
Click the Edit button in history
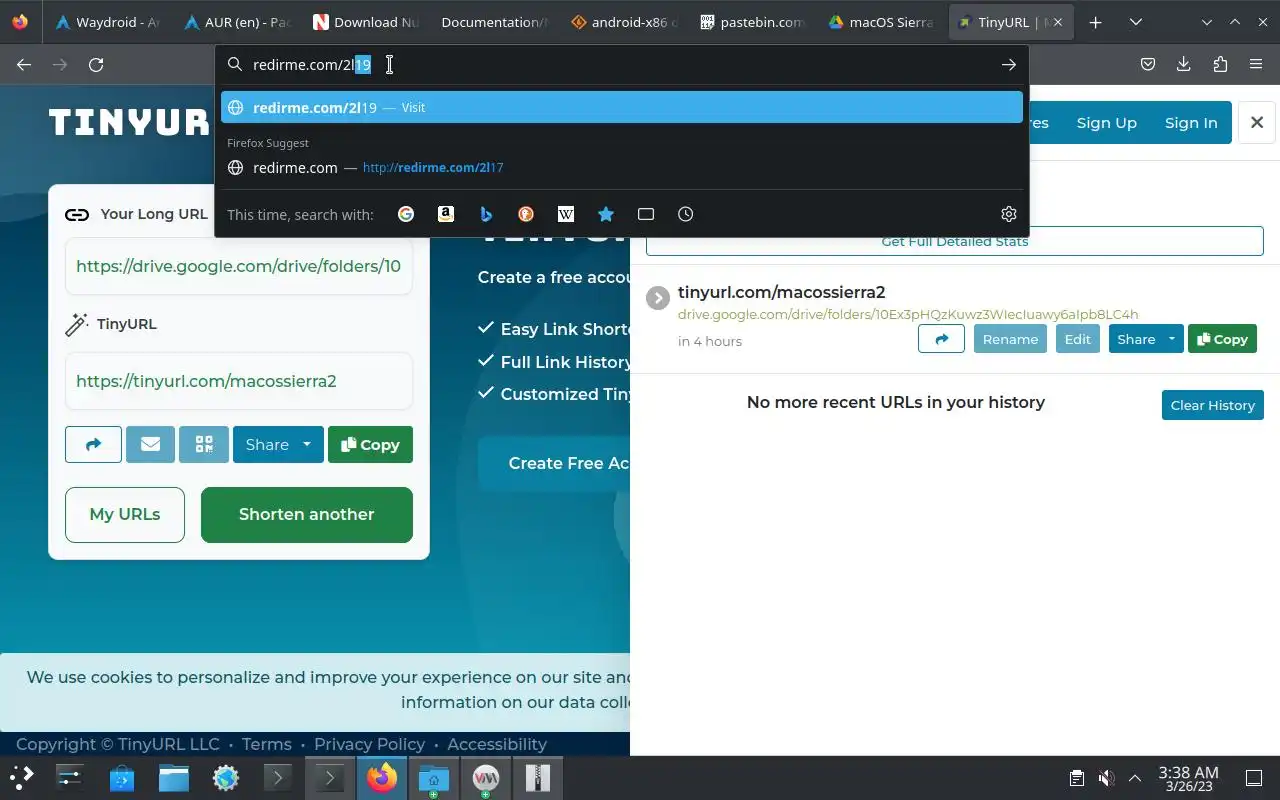pyautogui.click(x=1077, y=339)
